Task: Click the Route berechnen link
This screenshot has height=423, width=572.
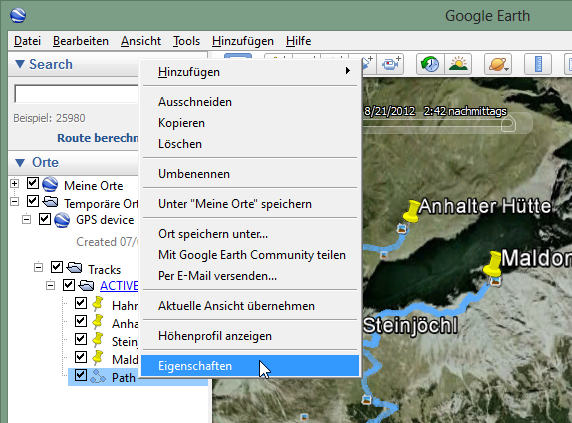Action: point(98,138)
